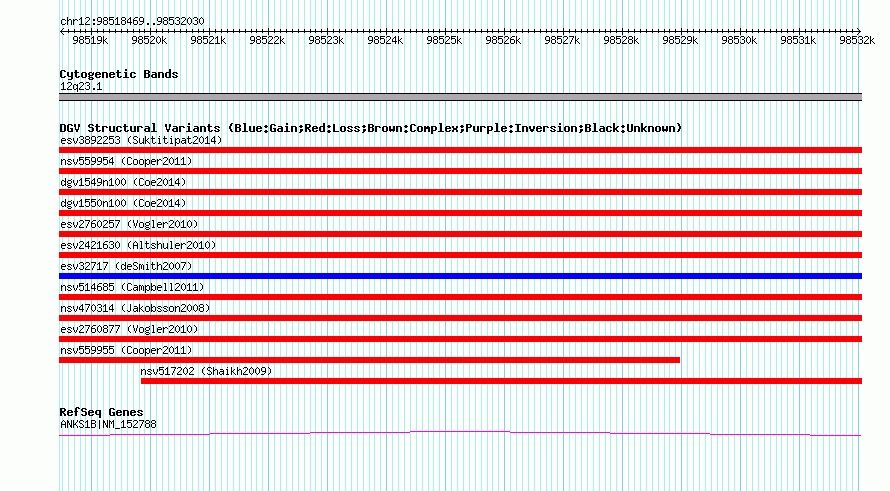Open variant esv2760257 (Vogler2010) label
890x491 pixels.
129,224
